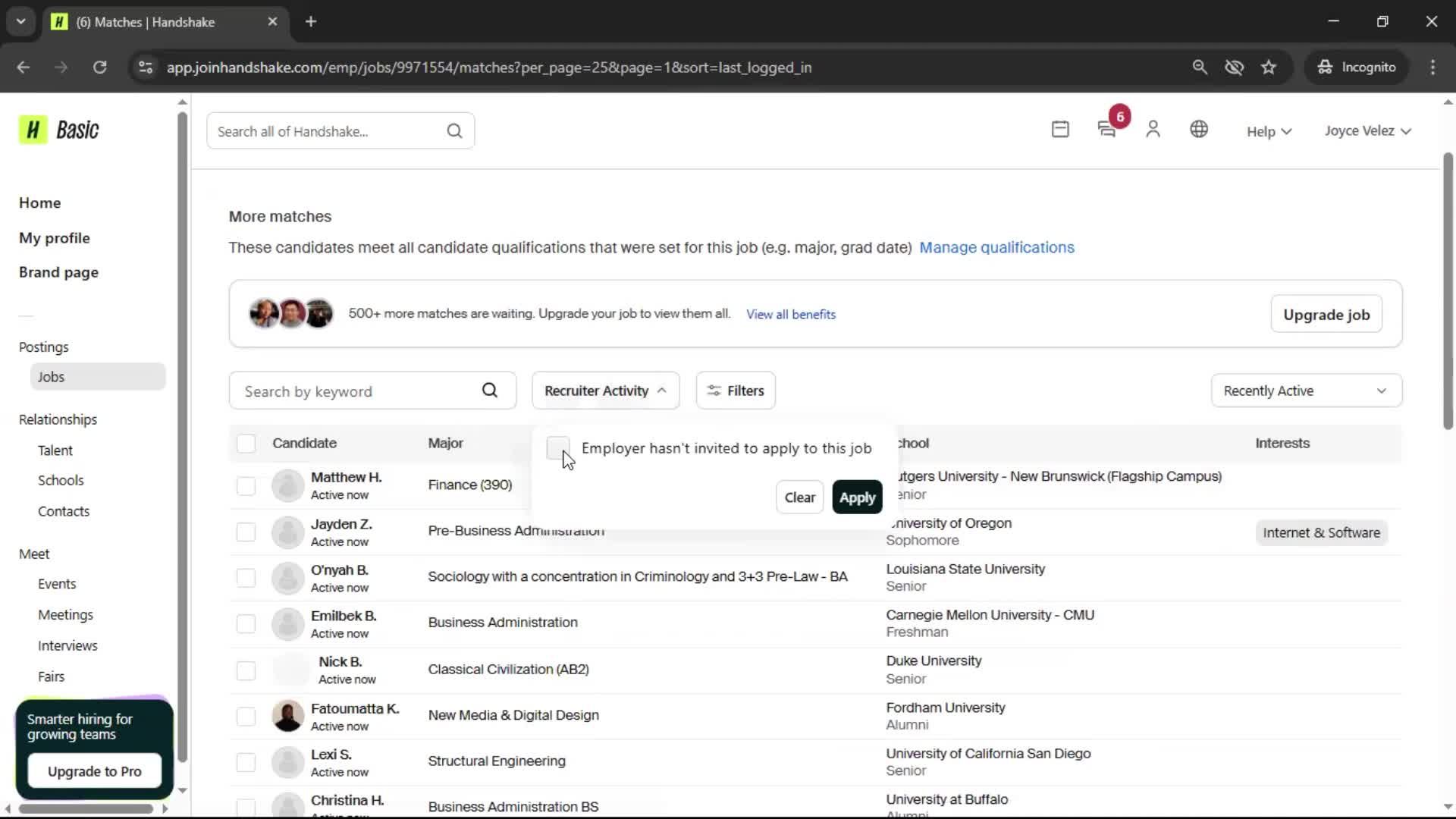This screenshot has width=1456, height=819.
Task: Select Jobs under Postings
Action: point(97,377)
